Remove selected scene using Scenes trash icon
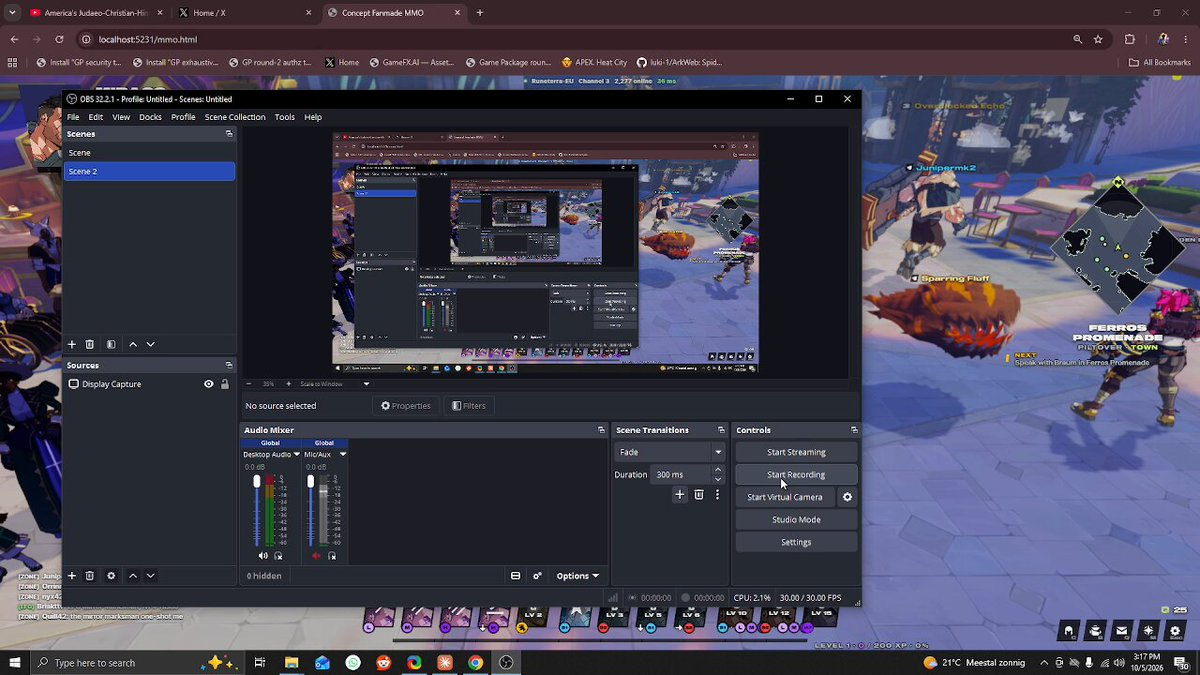1200x675 pixels. (x=90, y=344)
